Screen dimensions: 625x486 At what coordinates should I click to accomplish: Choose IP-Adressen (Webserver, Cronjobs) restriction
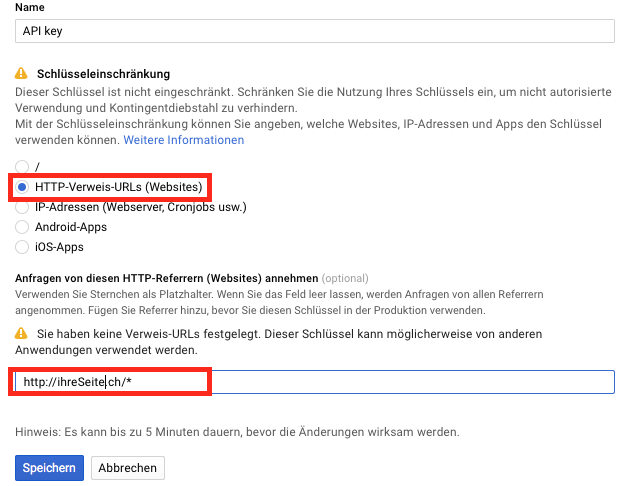[22, 207]
